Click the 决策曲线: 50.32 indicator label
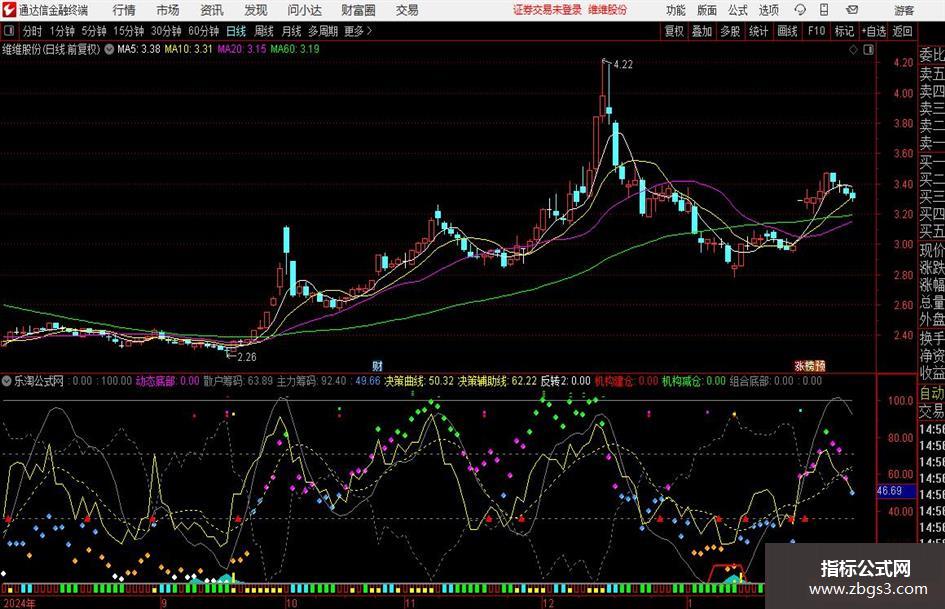This screenshot has height=609, width=945. click(x=419, y=381)
